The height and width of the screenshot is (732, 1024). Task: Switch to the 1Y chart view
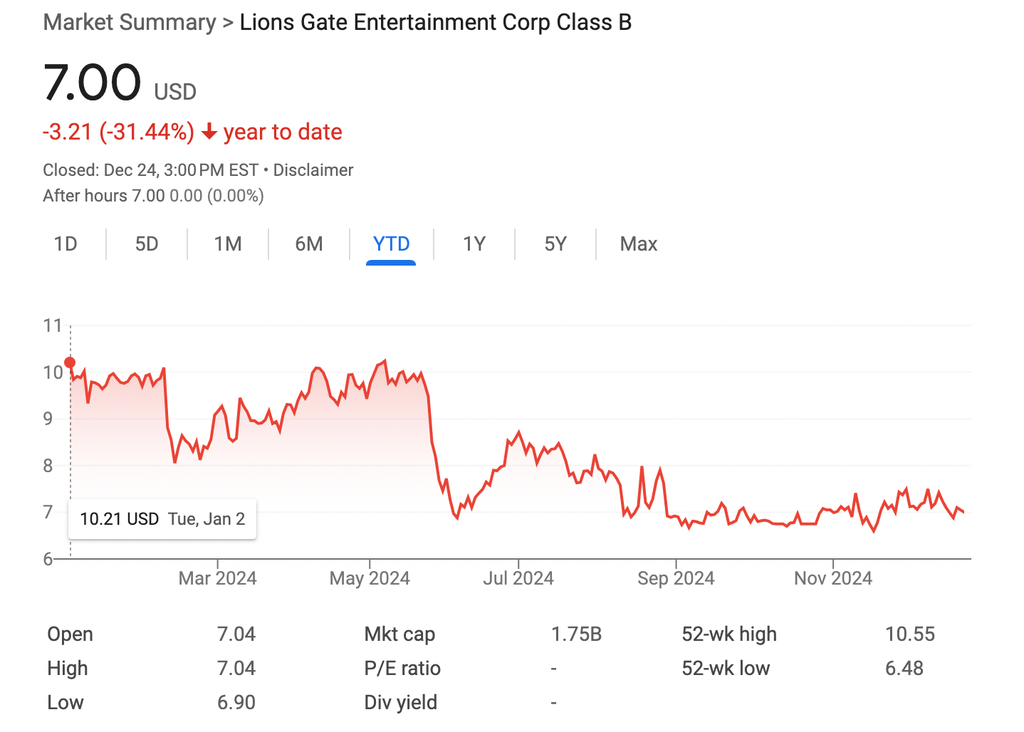[474, 244]
